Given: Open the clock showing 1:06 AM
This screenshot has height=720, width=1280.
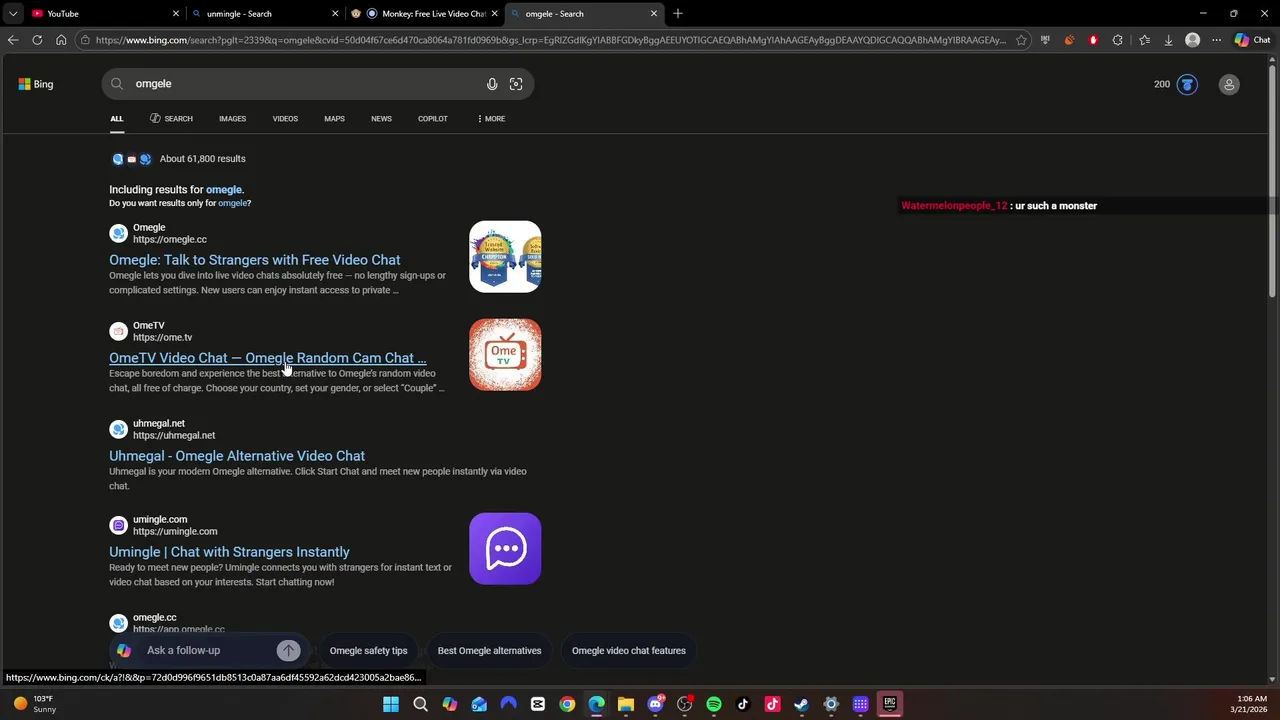Looking at the screenshot, I should [1252, 704].
